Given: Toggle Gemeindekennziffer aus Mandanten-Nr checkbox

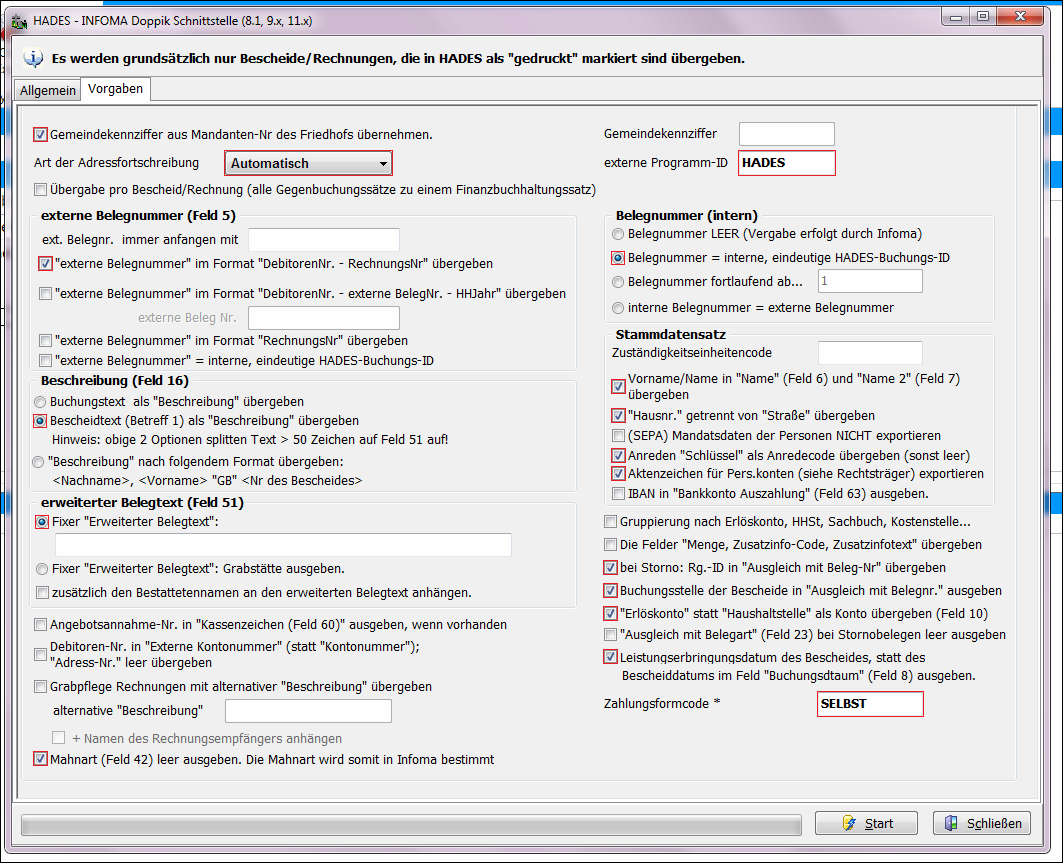Looking at the screenshot, I should click(41, 134).
